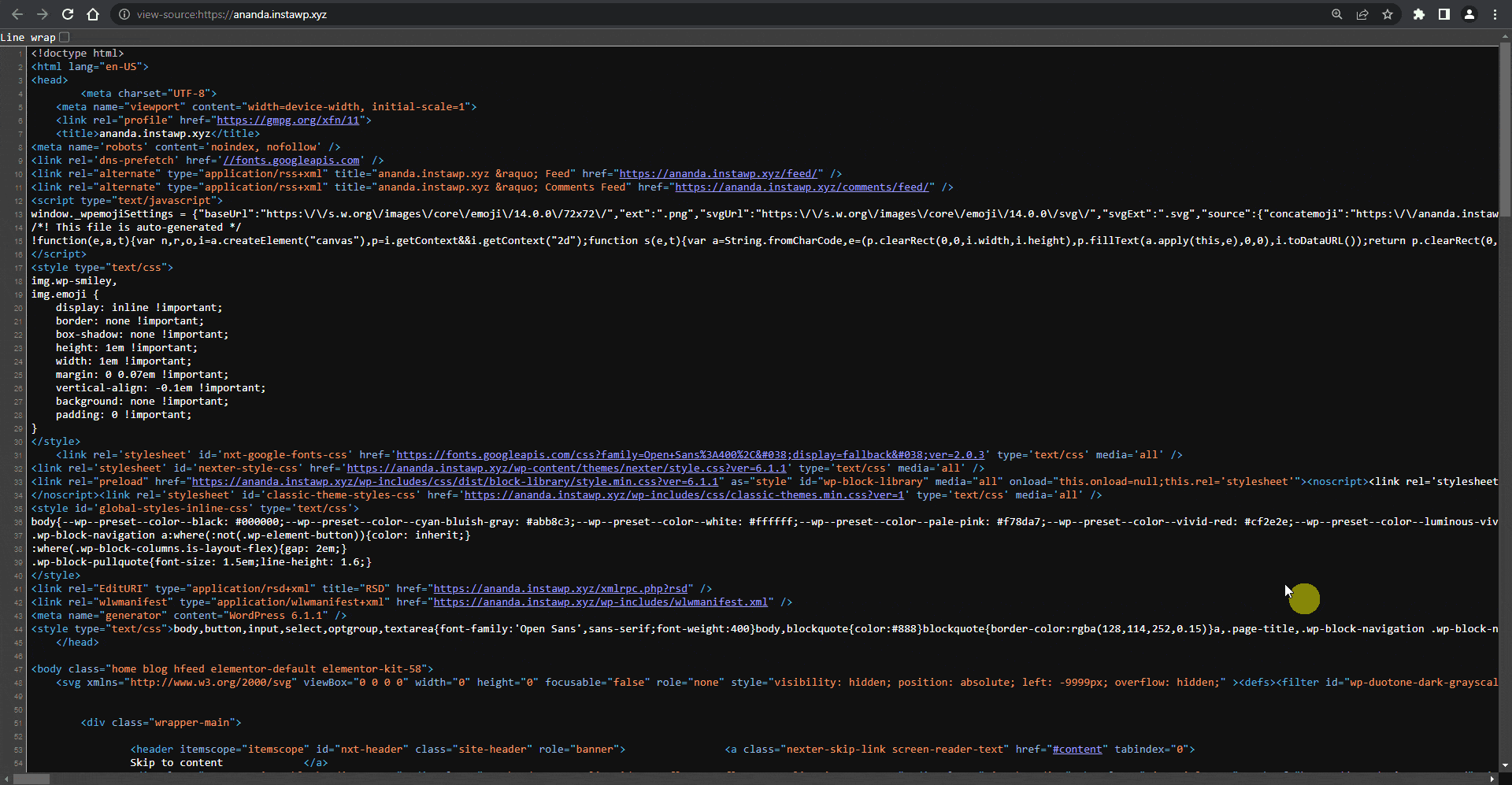1512x785 pixels.
Task: Enable the Line wrap checkbox
Action: pos(64,37)
